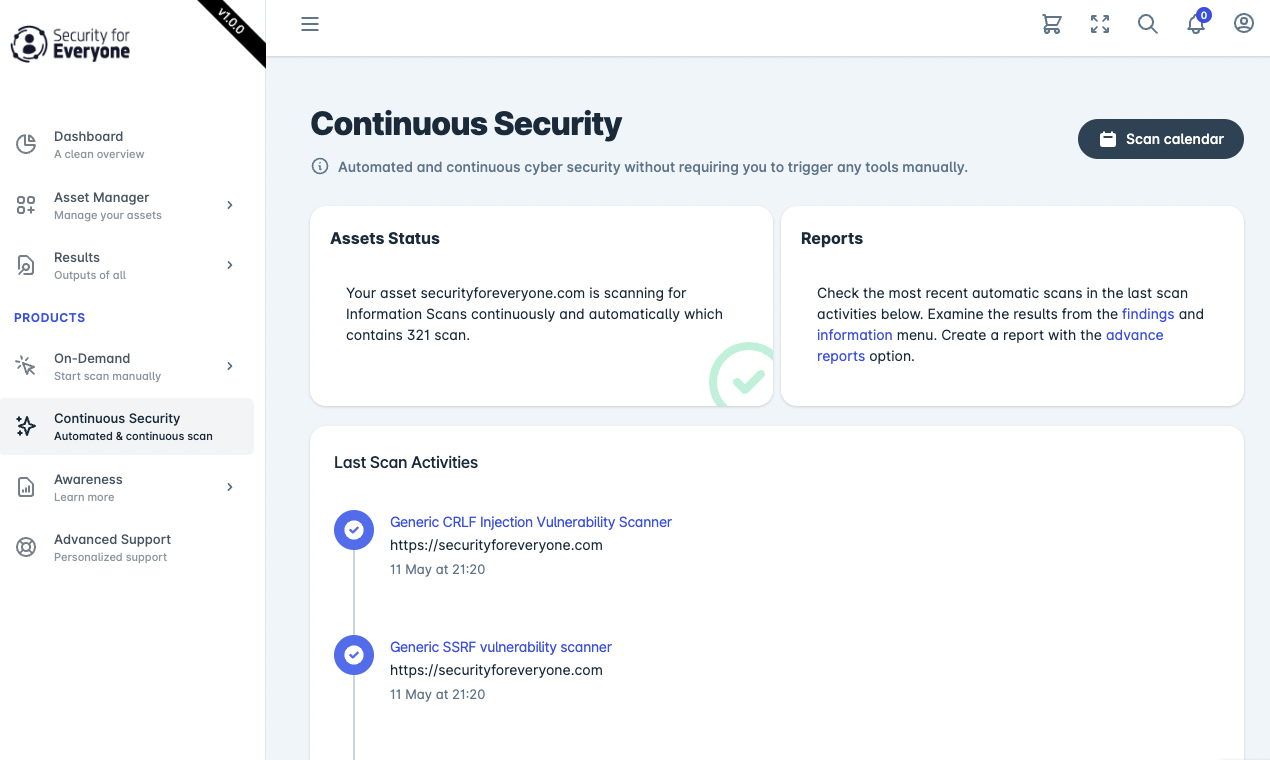Open Advanced Support in the sidebar
This screenshot has height=760, width=1270.
pyautogui.click(x=127, y=547)
